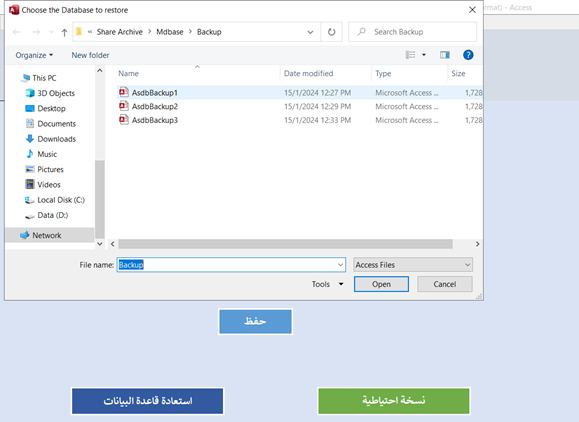Open recent locations dropdown arrow
Screen dimensions: 579x422
tap(51, 32)
